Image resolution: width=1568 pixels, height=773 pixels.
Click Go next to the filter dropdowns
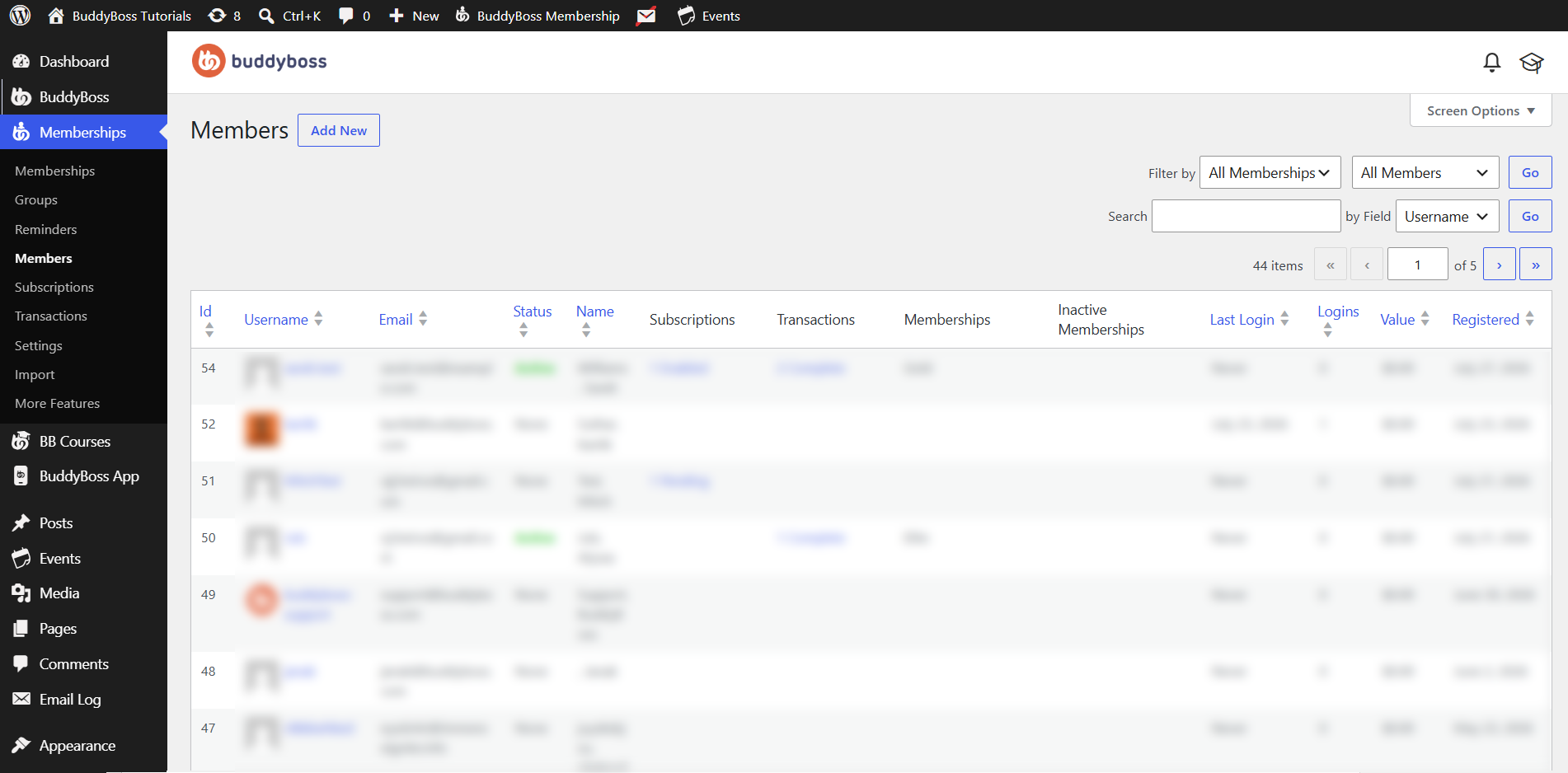click(1530, 172)
